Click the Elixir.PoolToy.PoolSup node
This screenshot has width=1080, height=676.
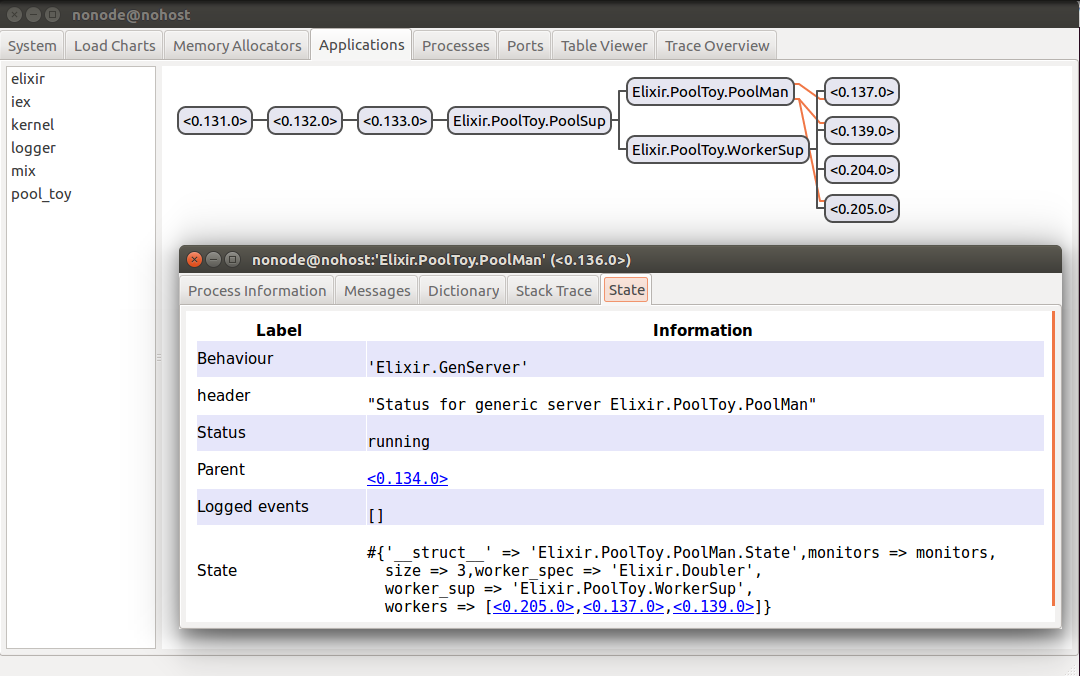pos(529,121)
